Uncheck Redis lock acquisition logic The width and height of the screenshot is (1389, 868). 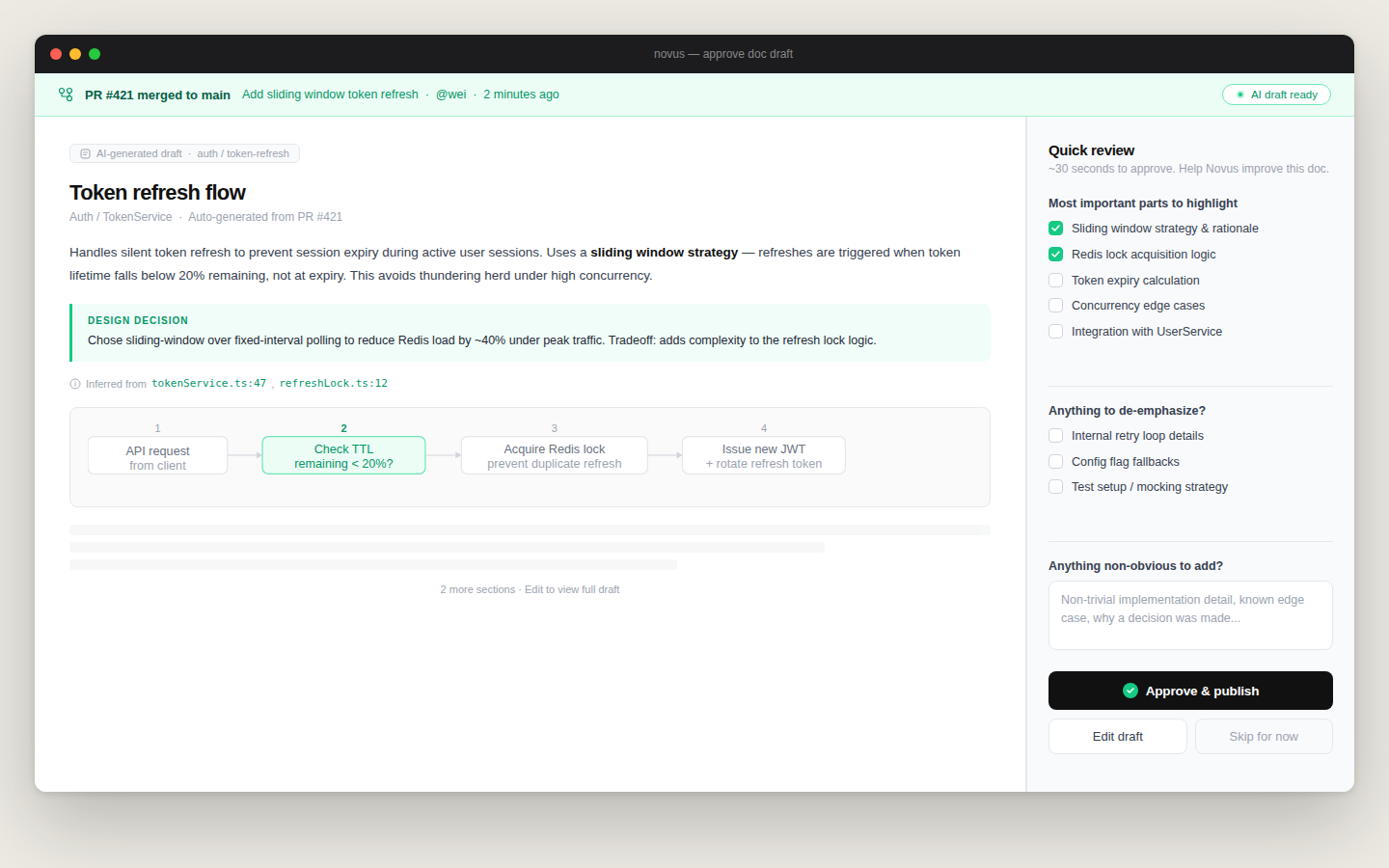1055,254
